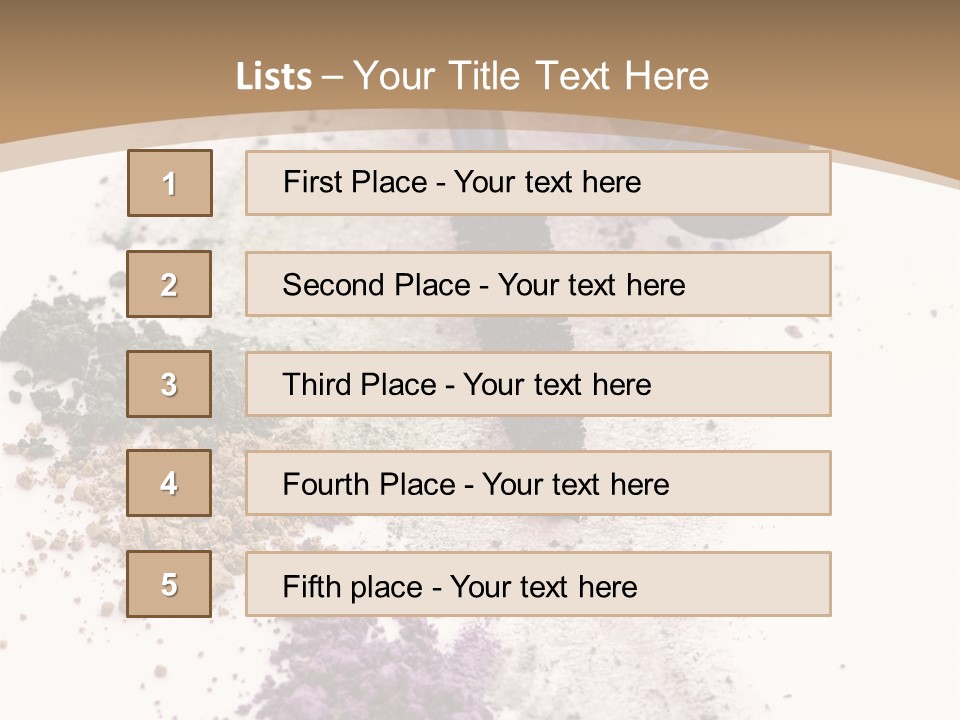Screen dimensions: 960x720
Task: Click 'Your text here' in Fifth row
Action: click(x=543, y=586)
